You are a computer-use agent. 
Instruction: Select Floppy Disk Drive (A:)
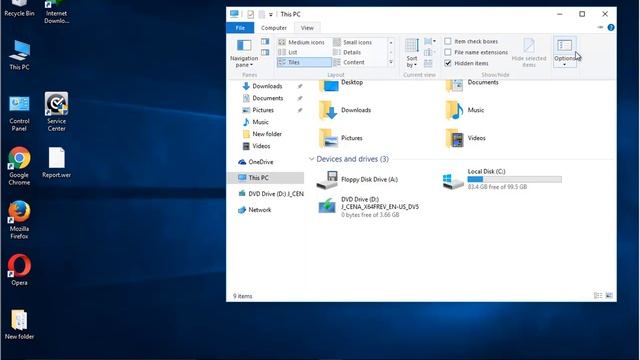click(x=358, y=180)
